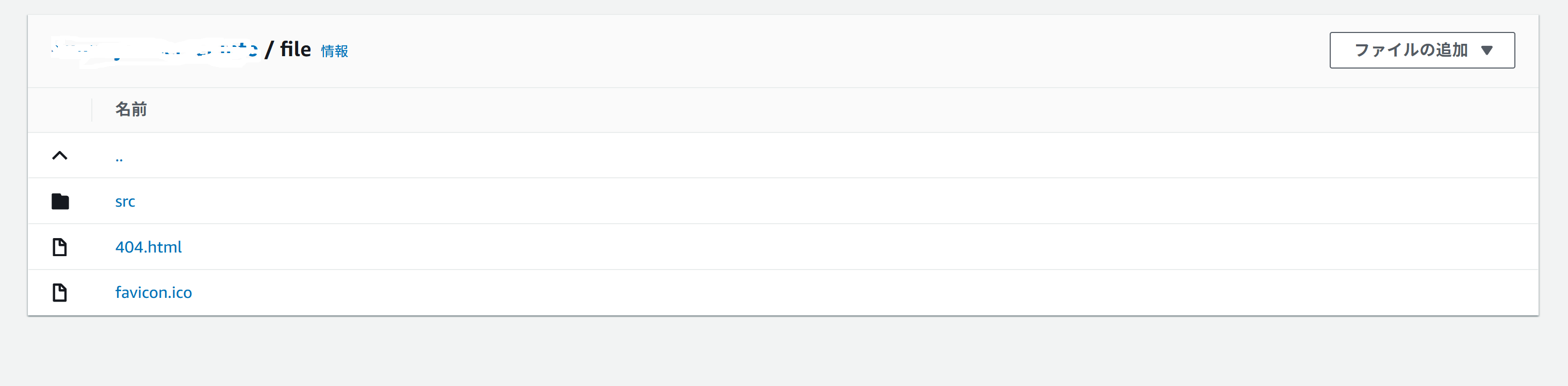This screenshot has height=386, width=1568.
Task: Open the ファイルの追加 dropdown button
Action: [1411, 51]
